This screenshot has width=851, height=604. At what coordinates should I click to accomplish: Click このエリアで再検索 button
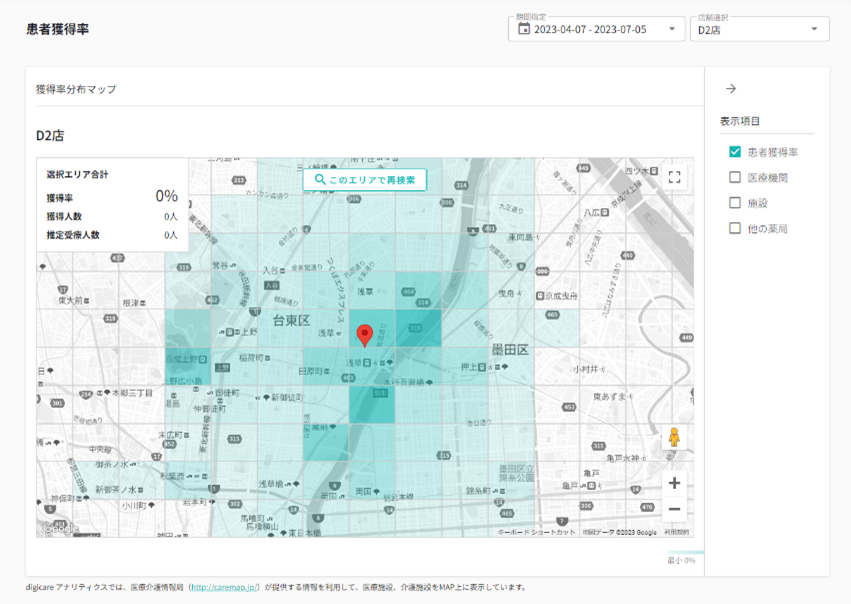(x=365, y=180)
